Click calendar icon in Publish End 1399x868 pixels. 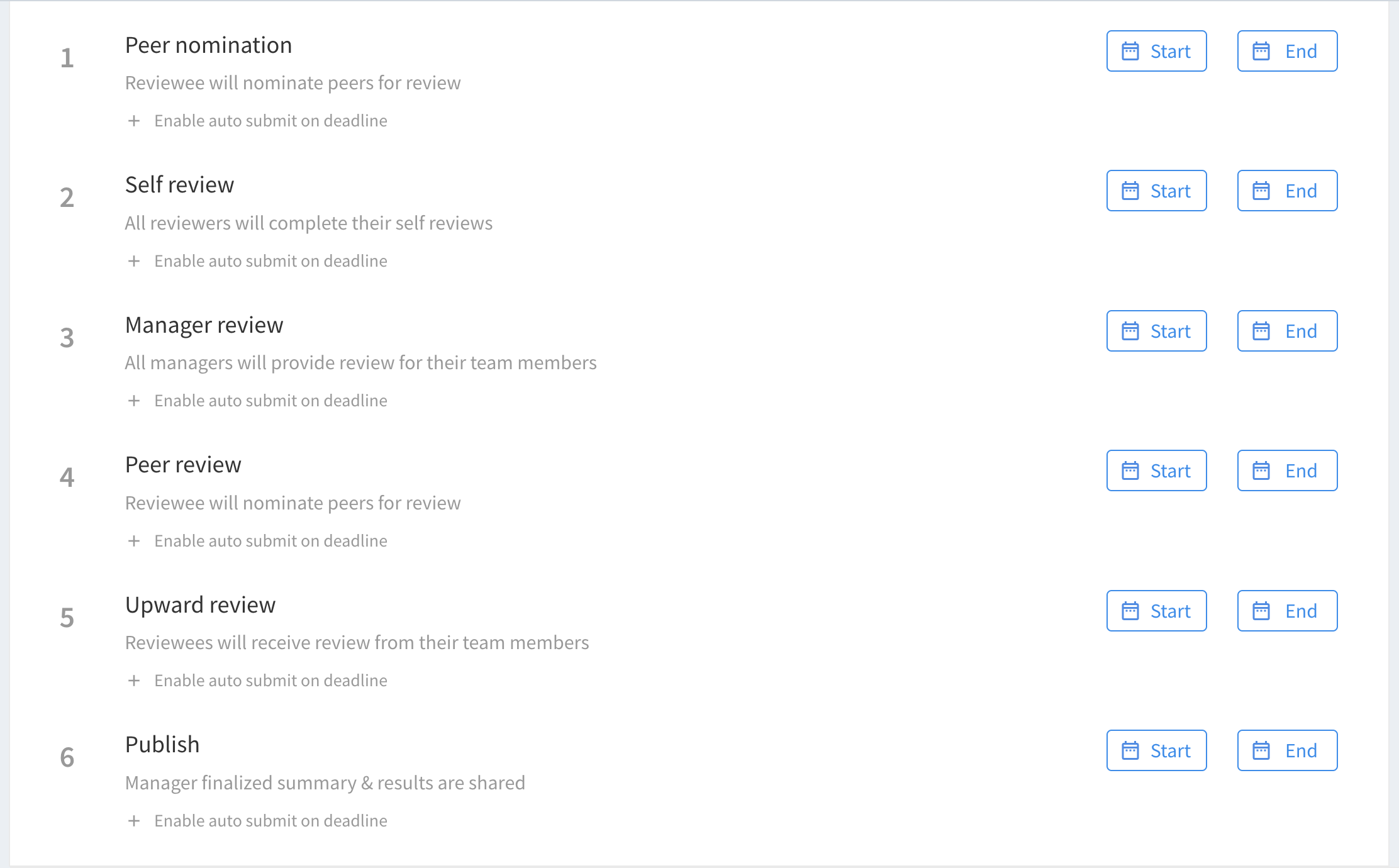(x=1261, y=750)
